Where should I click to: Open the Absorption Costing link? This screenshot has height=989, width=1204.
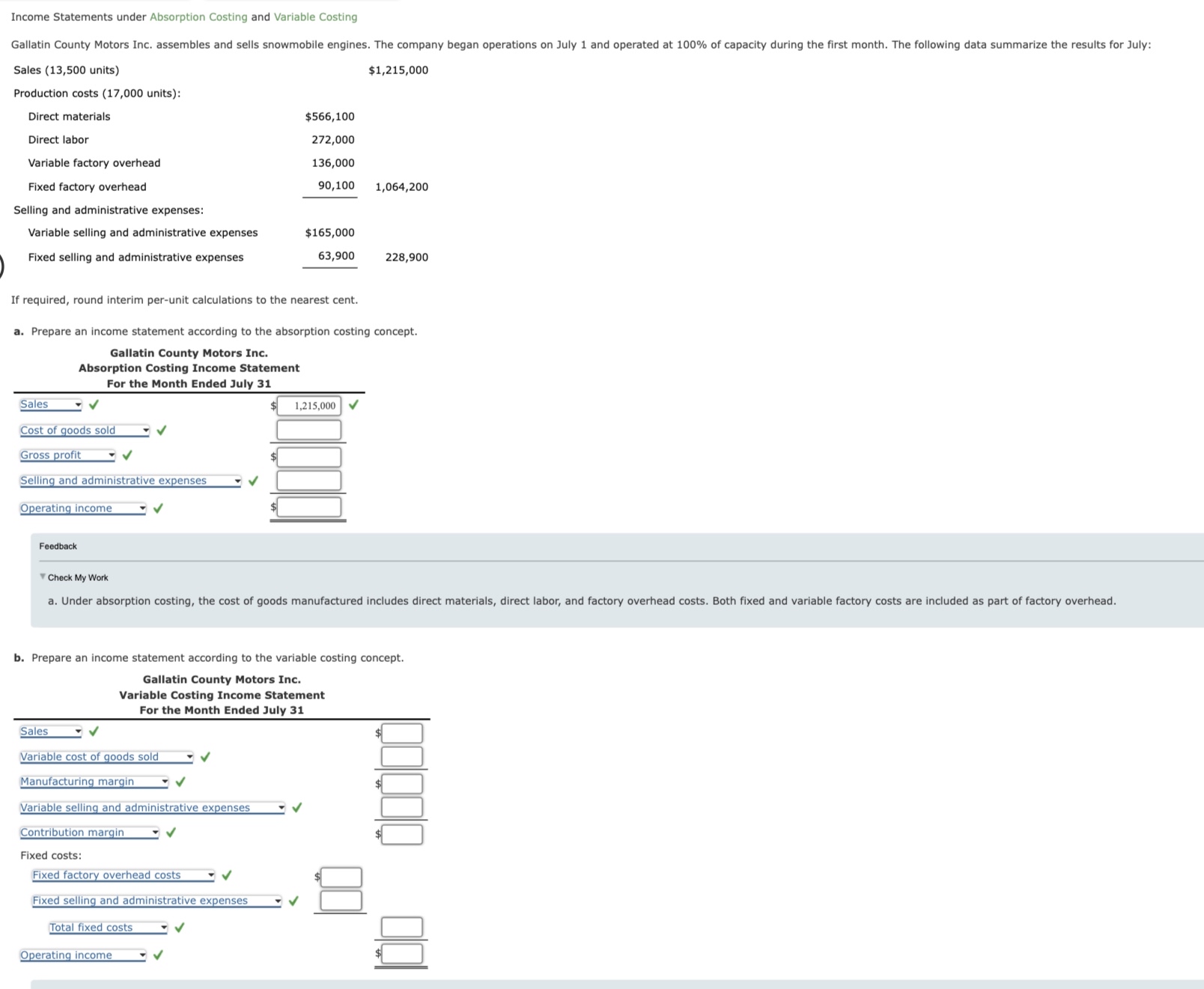click(198, 16)
